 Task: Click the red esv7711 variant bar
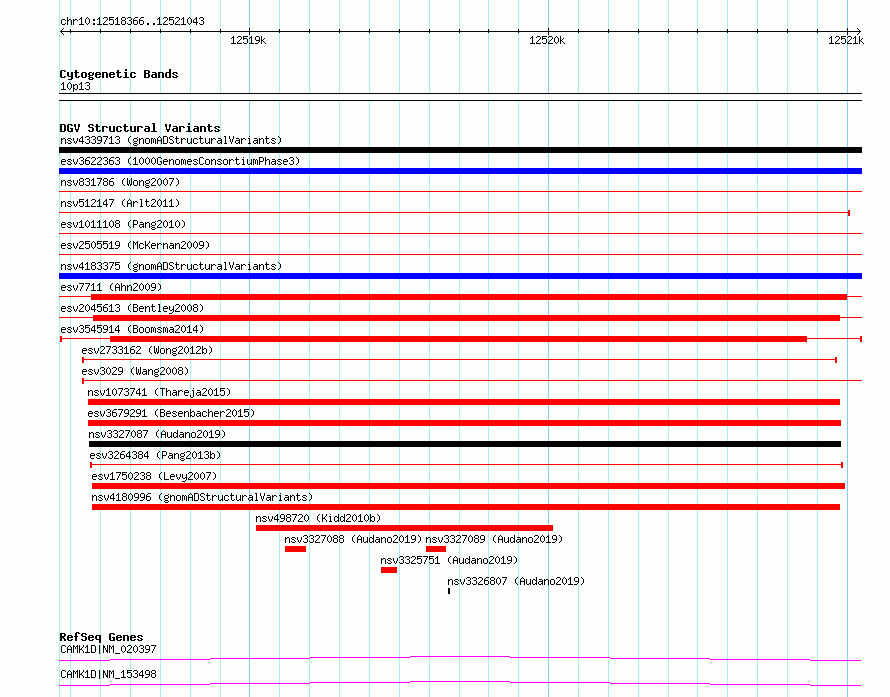point(469,297)
